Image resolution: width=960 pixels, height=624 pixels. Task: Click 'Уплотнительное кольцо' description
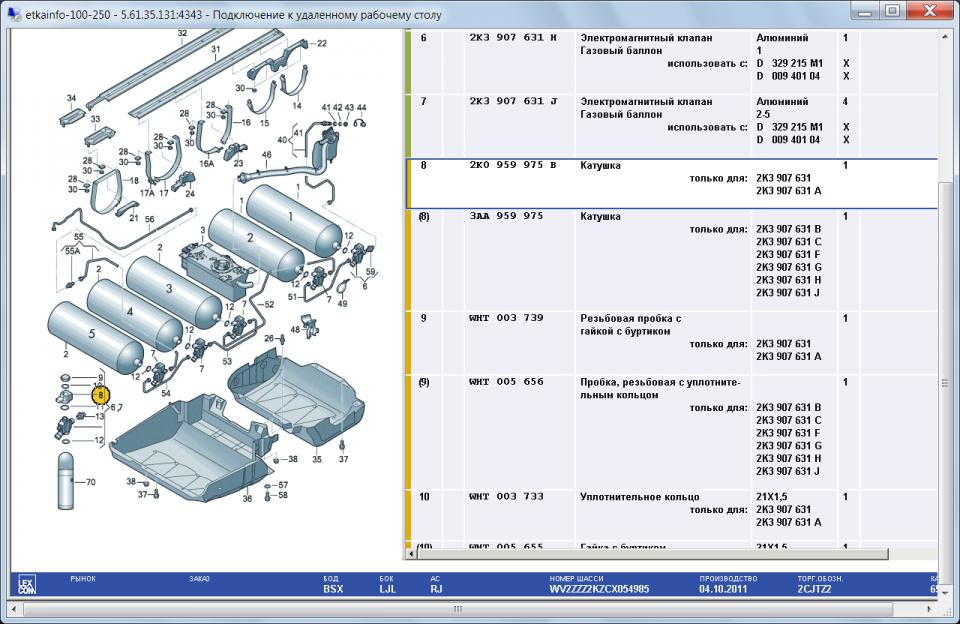click(x=639, y=497)
